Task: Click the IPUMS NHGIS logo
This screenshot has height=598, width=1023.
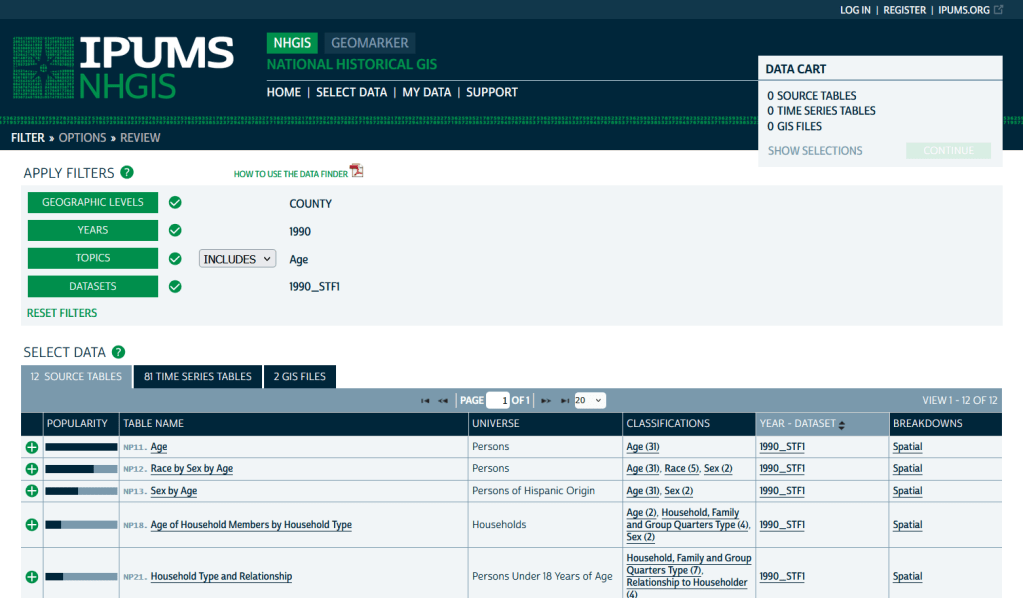Action: click(x=122, y=68)
